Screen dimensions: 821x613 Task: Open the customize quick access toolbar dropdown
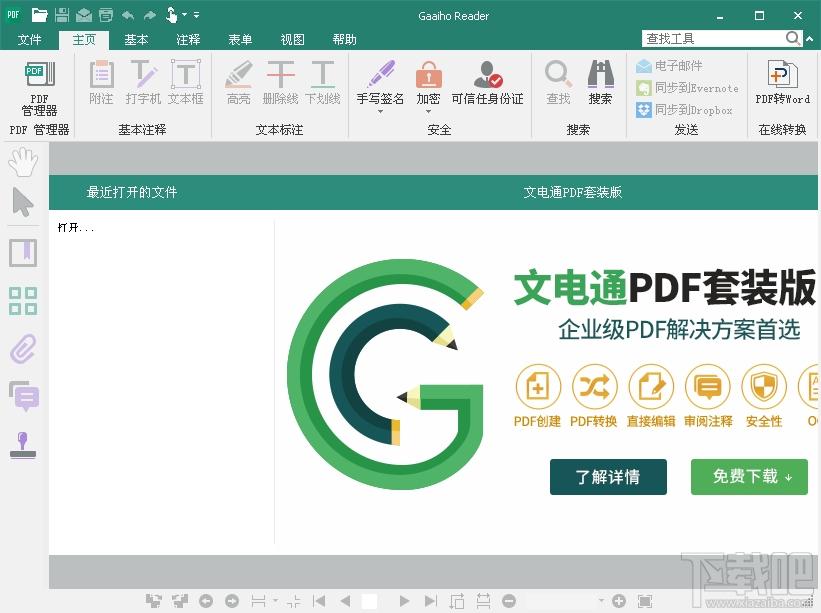[x=197, y=15]
